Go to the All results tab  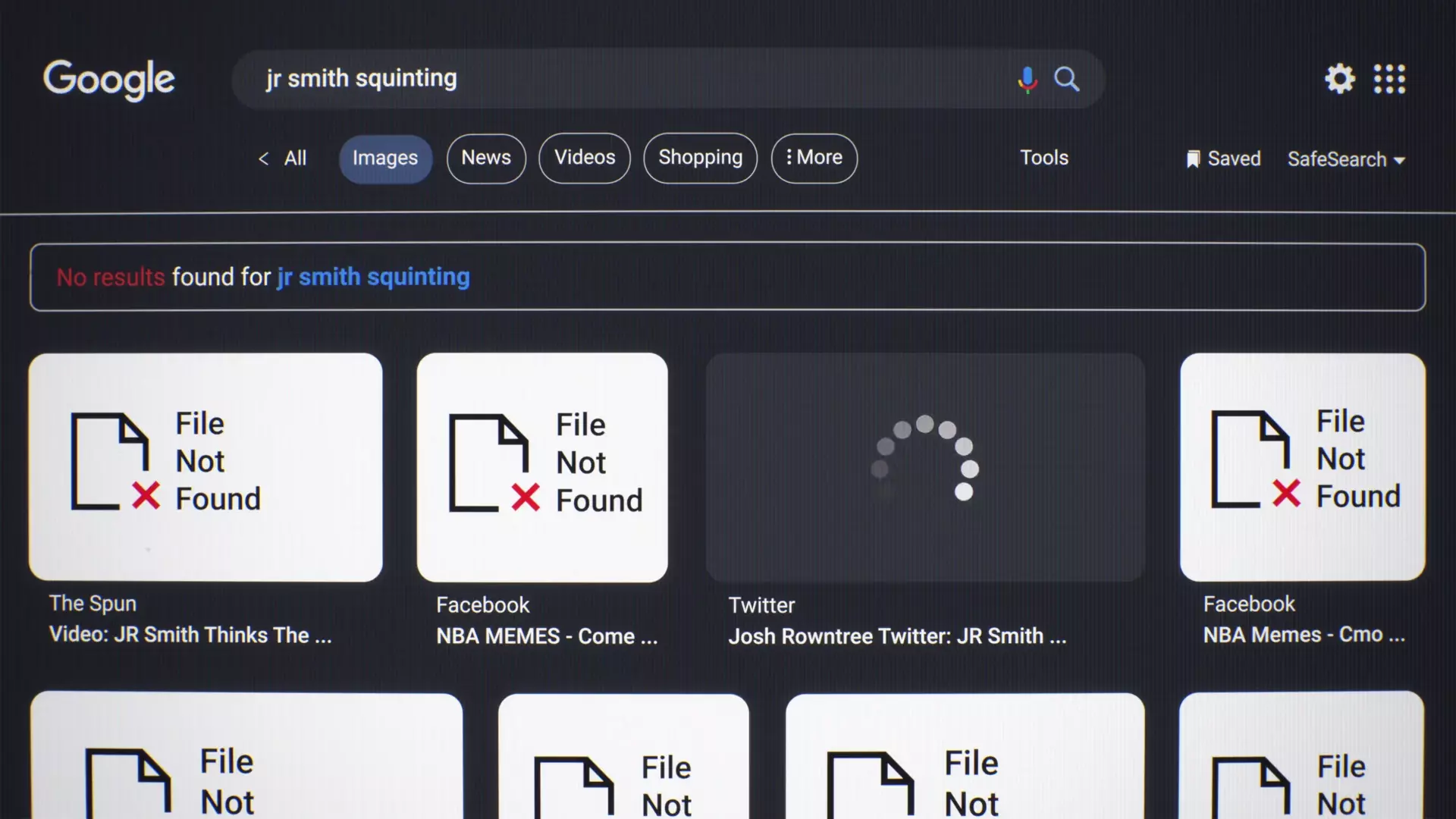[x=295, y=158]
